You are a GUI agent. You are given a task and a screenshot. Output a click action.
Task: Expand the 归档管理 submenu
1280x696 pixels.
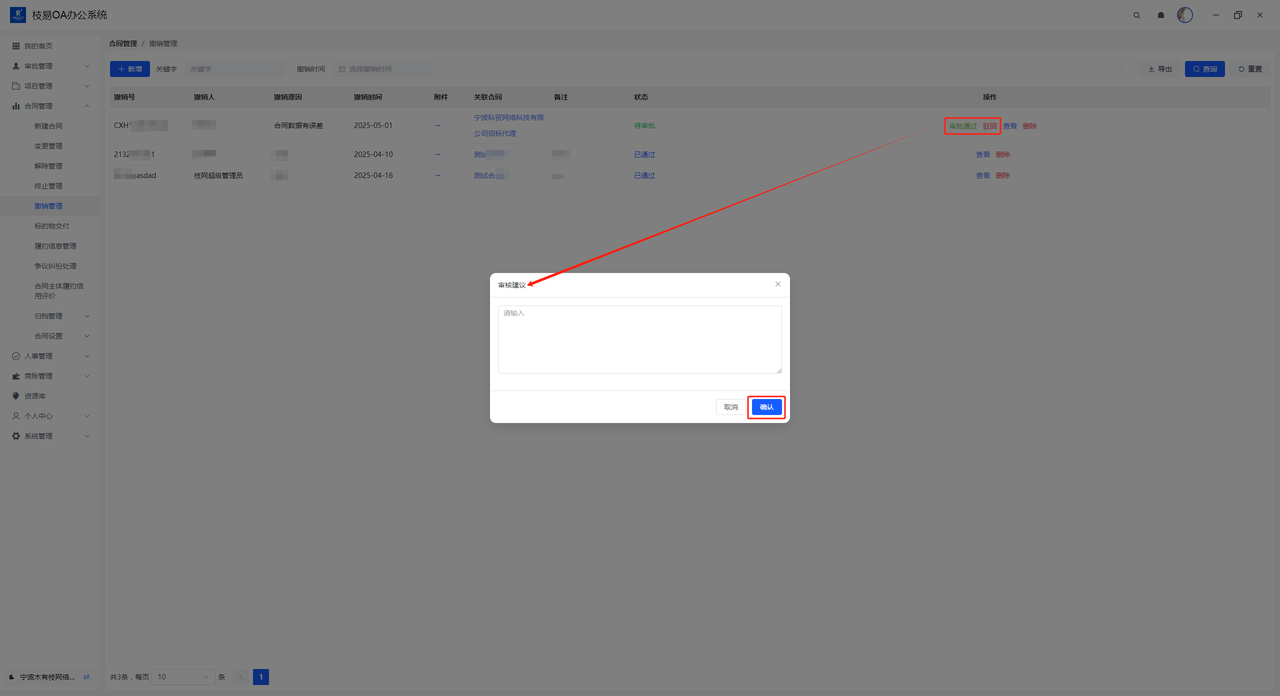click(87, 316)
